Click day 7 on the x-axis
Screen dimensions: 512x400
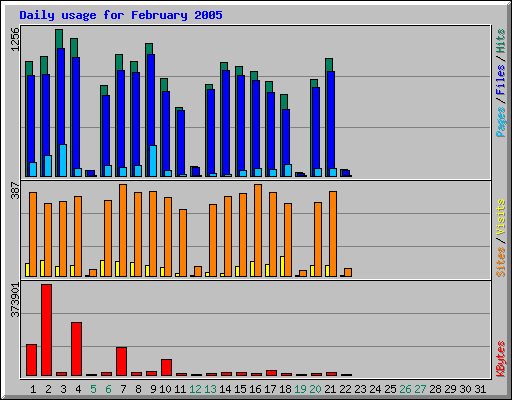click(x=123, y=389)
